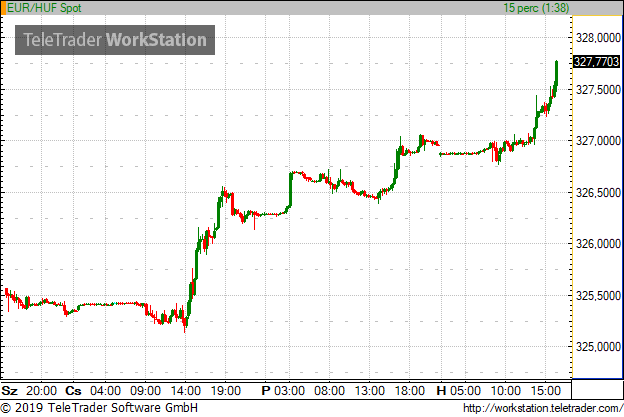Click the 20:00 time axis label
The height and width of the screenshot is (417, 624).
click(x=41, y=391)
